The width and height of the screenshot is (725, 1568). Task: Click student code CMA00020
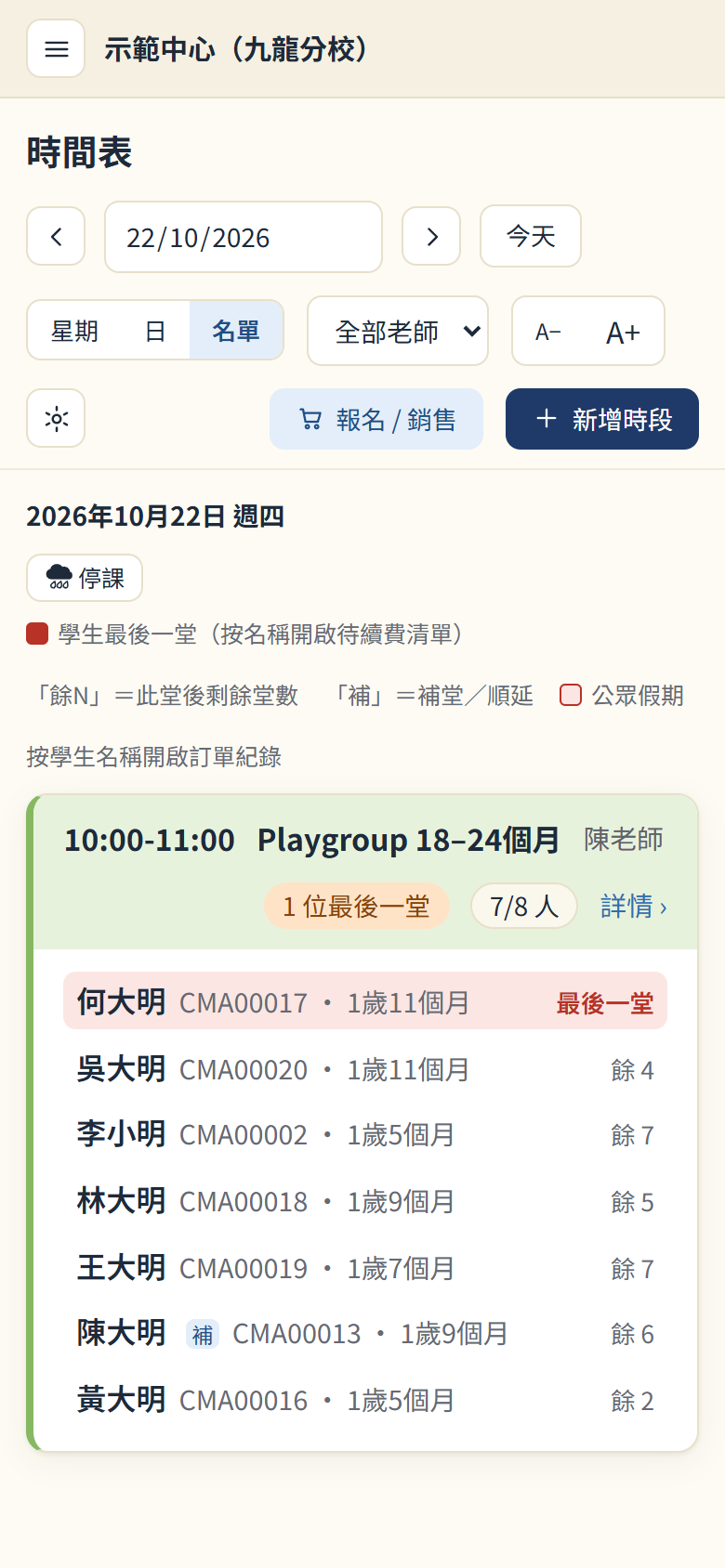coord(244,1070)
